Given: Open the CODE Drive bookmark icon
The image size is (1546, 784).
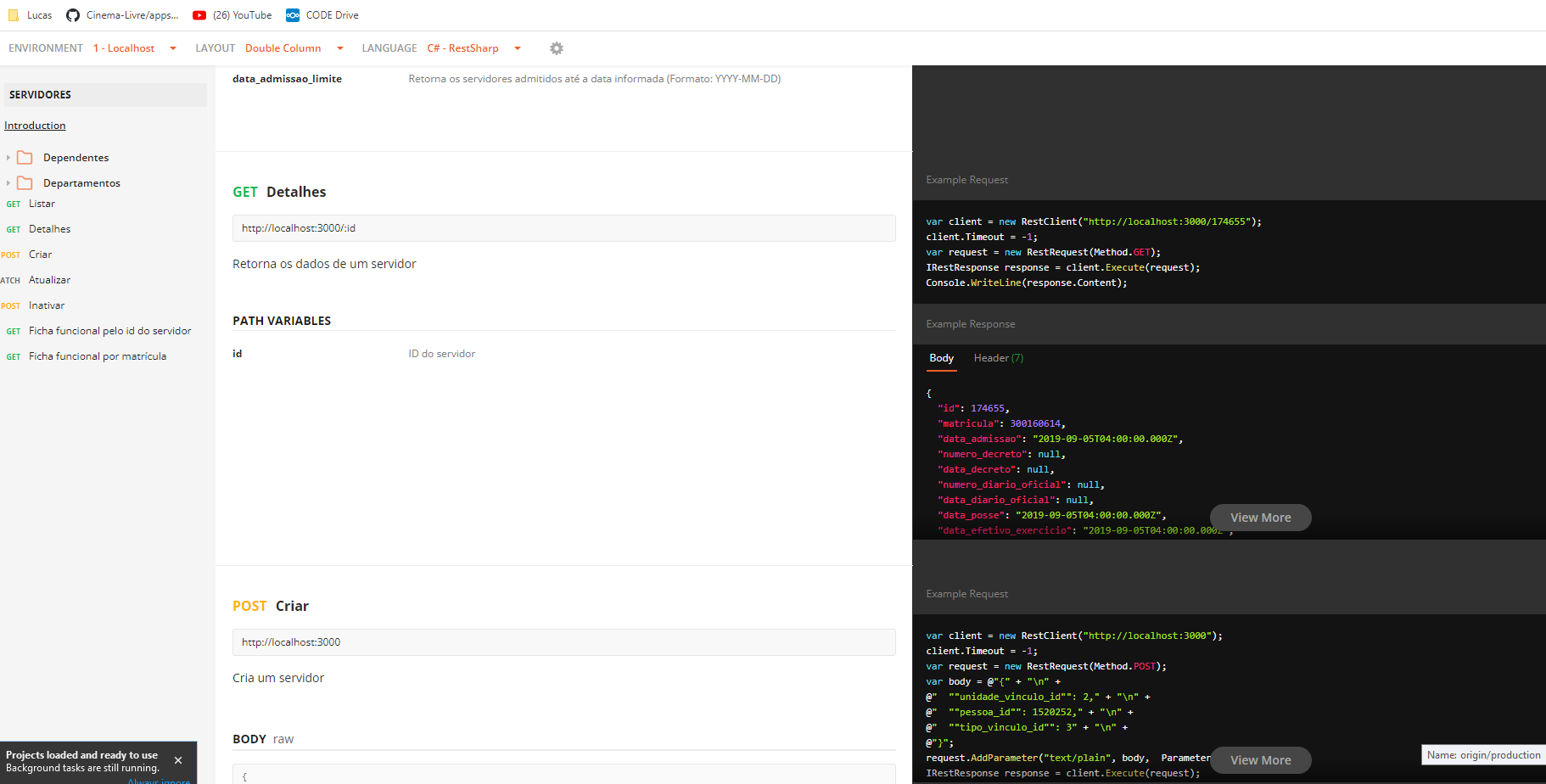Looking at the screenshot, I should pos(293,15).
